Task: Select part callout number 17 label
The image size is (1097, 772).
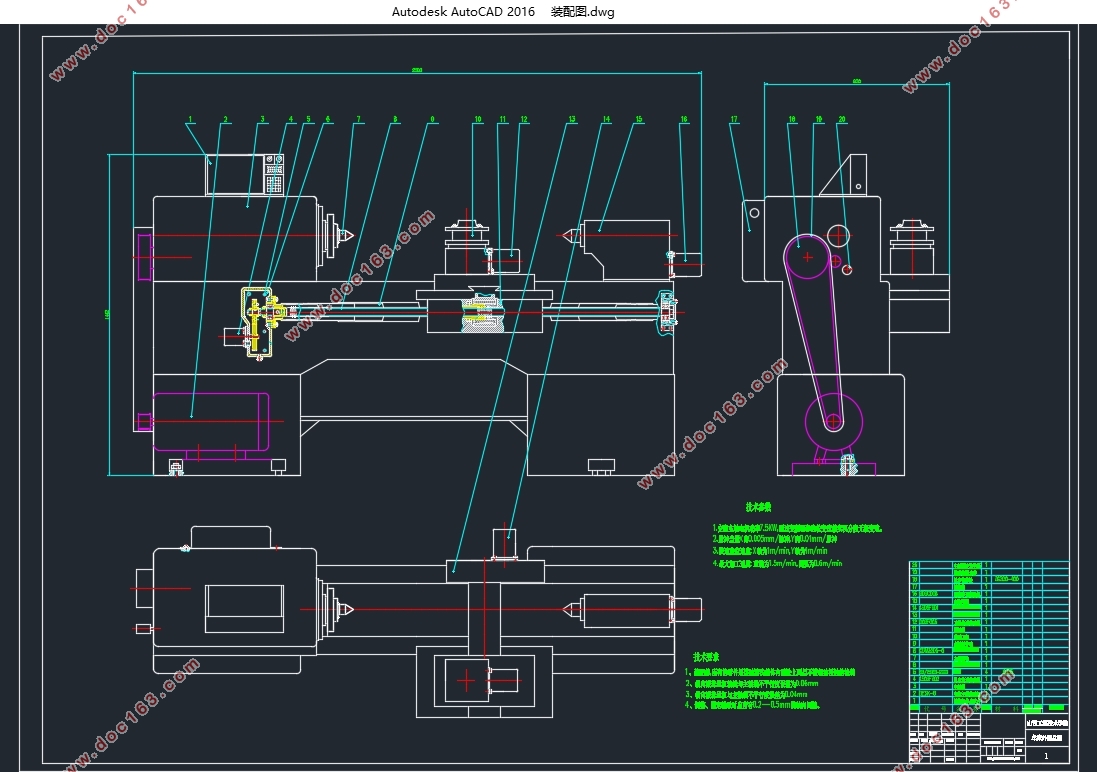Action: 734,120
